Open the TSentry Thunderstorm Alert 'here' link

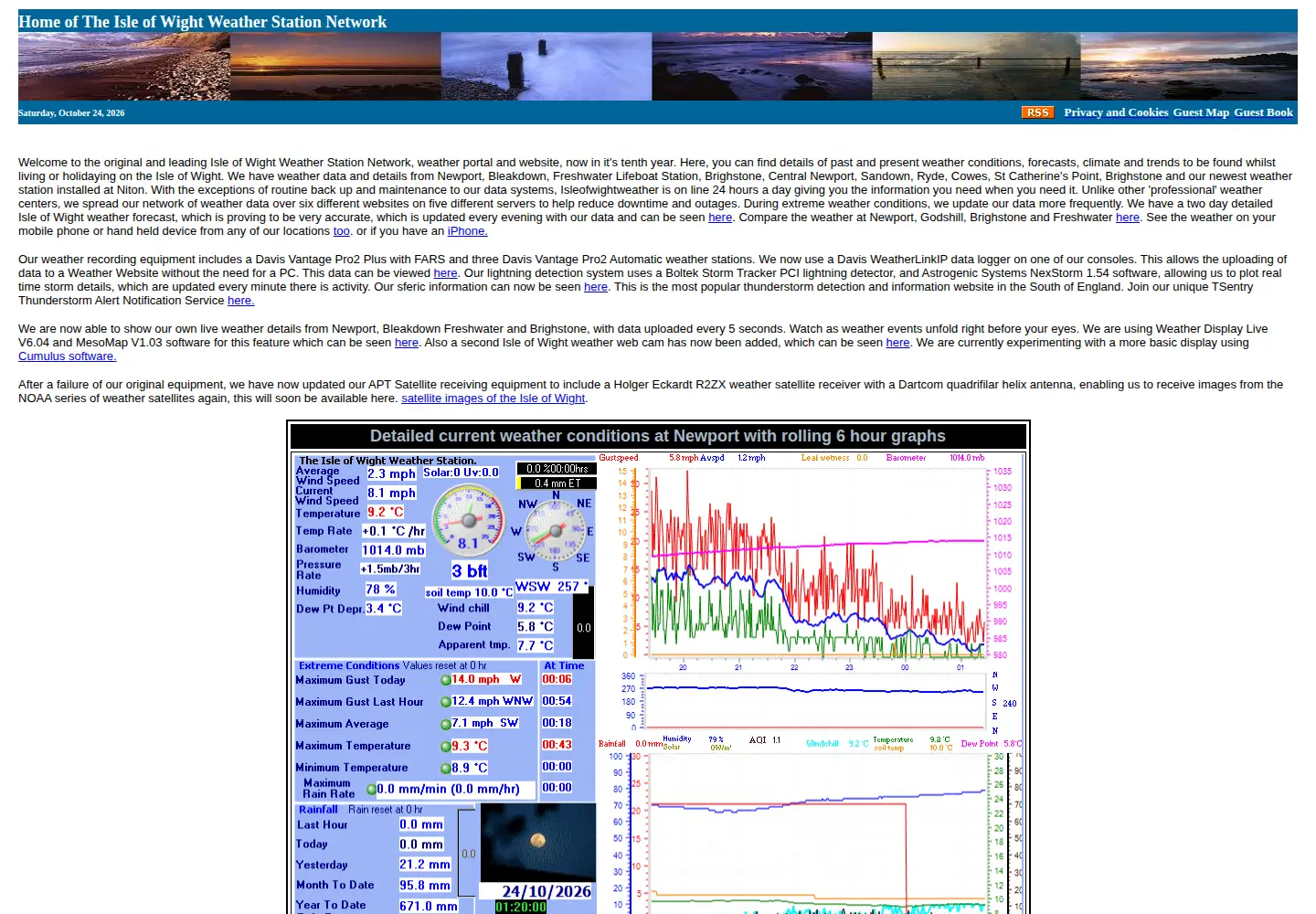241,301
